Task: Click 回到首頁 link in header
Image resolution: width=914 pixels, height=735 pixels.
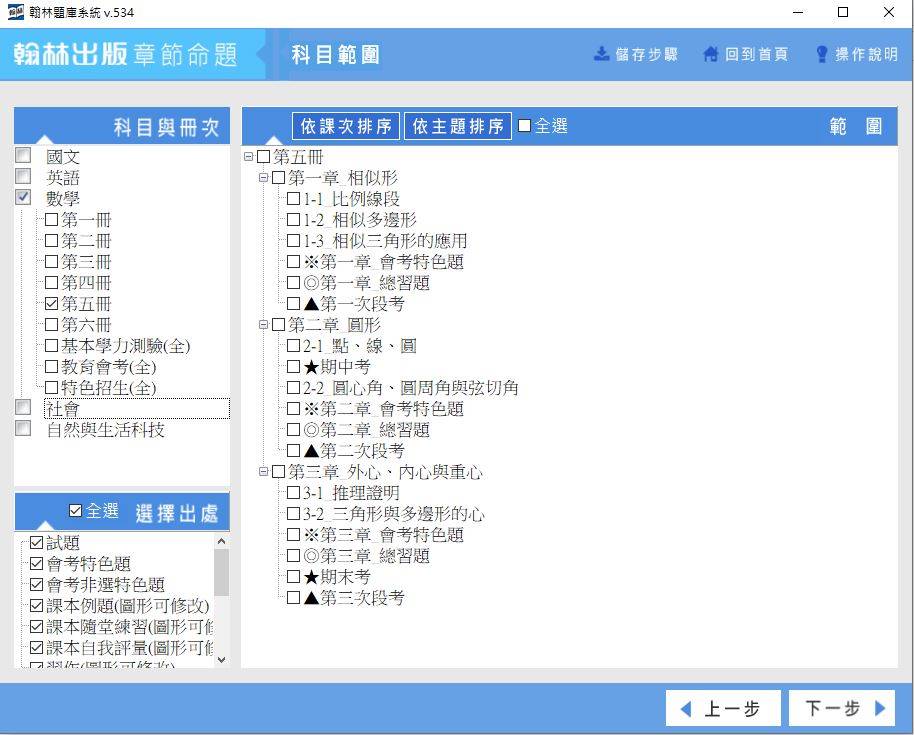Action: pos(746,54)
